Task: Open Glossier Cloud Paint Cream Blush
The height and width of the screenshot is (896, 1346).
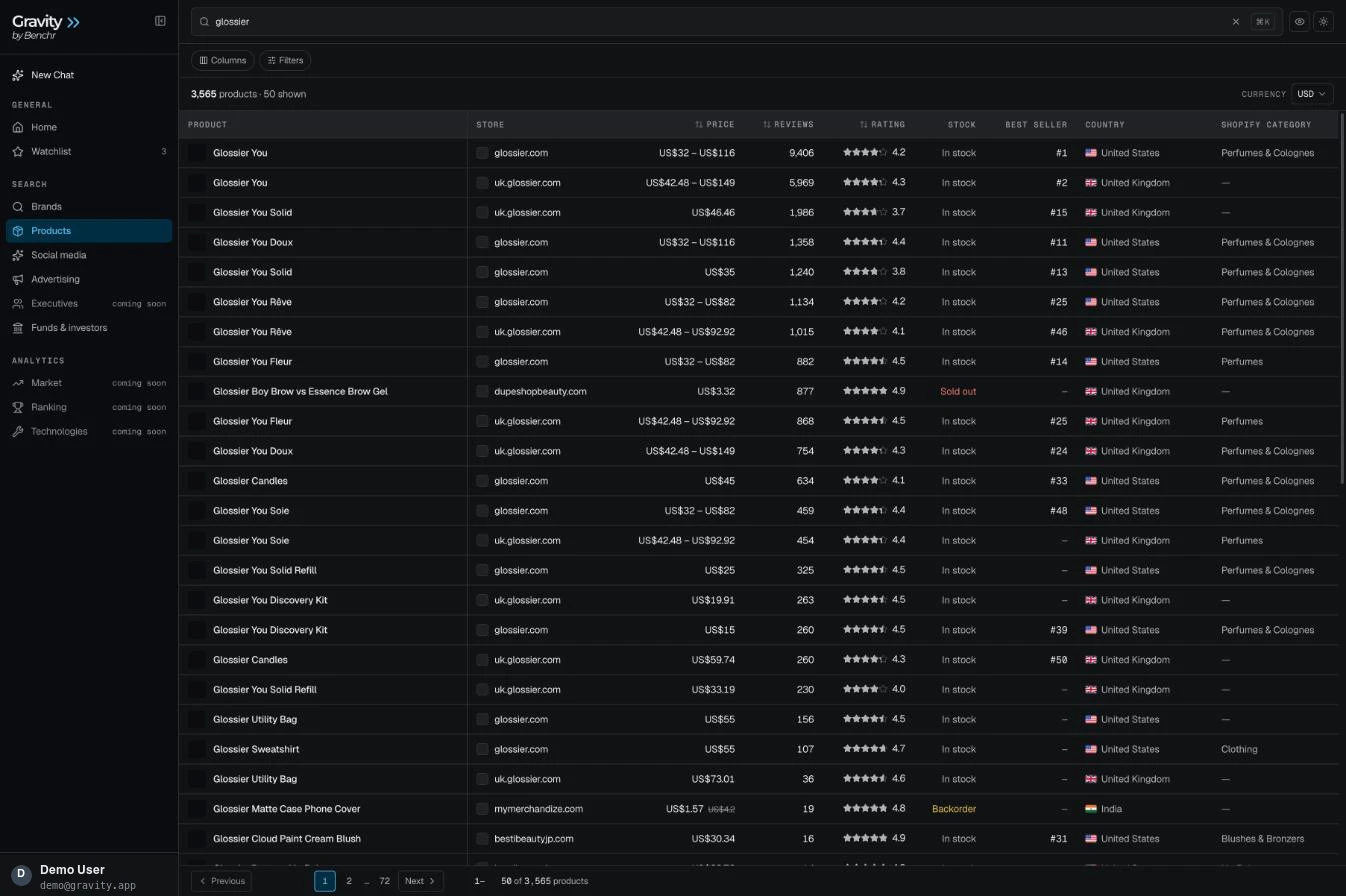Action: [287, 839]
